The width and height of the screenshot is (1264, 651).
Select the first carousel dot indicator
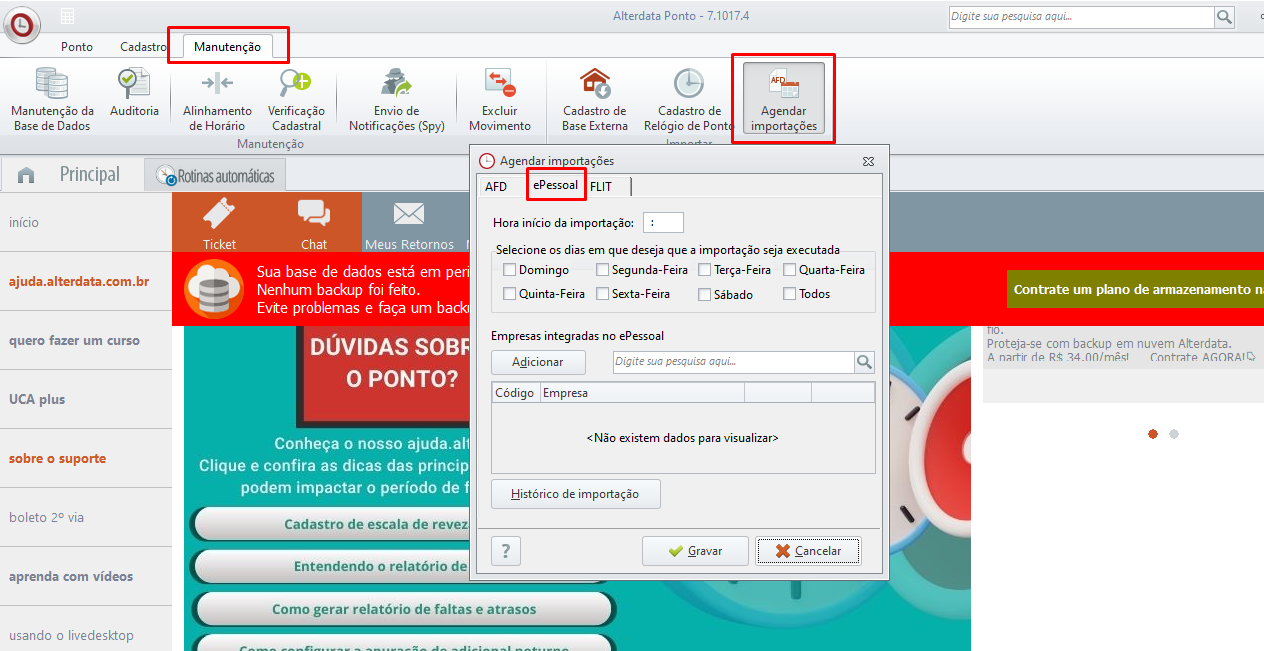pyautogui.click(x=1153, y=434)
